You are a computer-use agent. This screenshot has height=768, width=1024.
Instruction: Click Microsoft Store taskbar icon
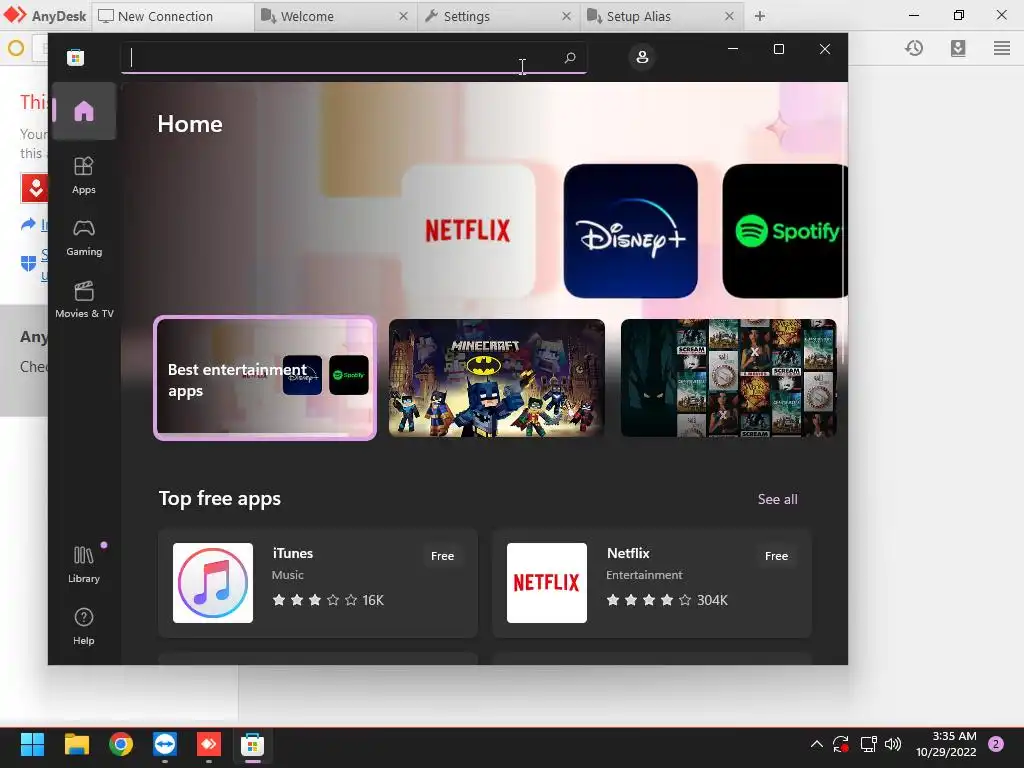253,744
